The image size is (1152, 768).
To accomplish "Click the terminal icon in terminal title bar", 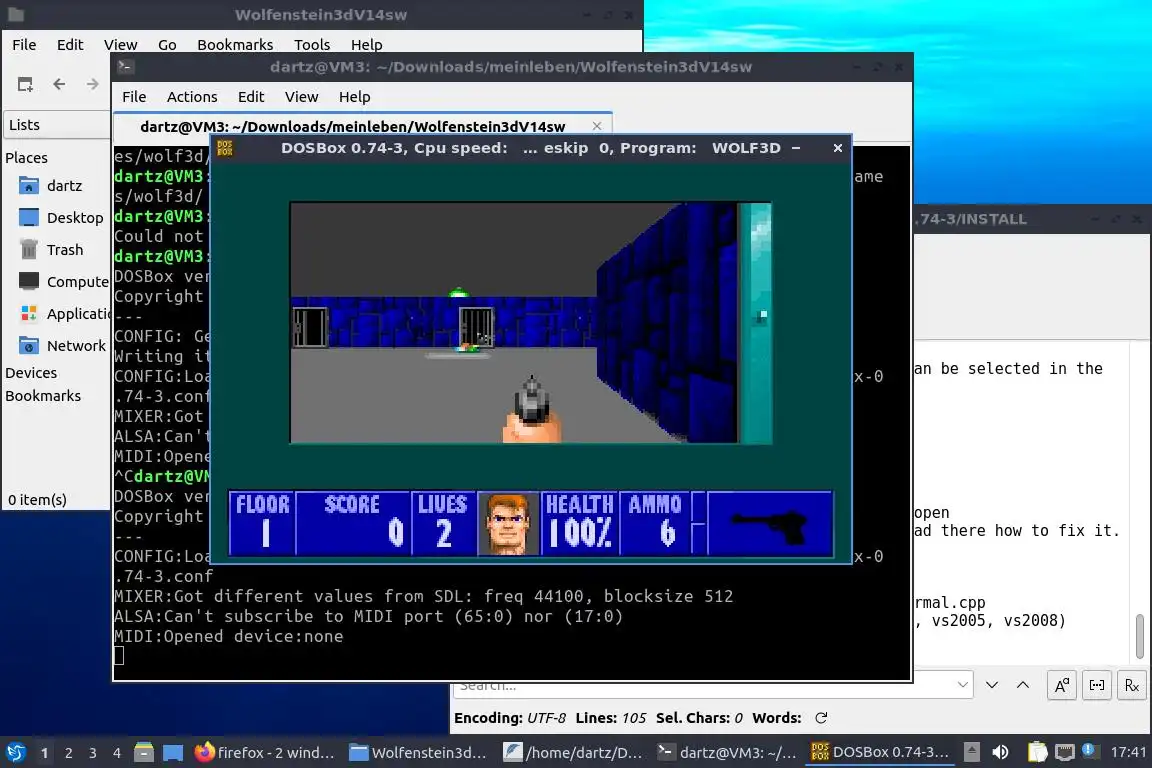I will click(125, 67).
